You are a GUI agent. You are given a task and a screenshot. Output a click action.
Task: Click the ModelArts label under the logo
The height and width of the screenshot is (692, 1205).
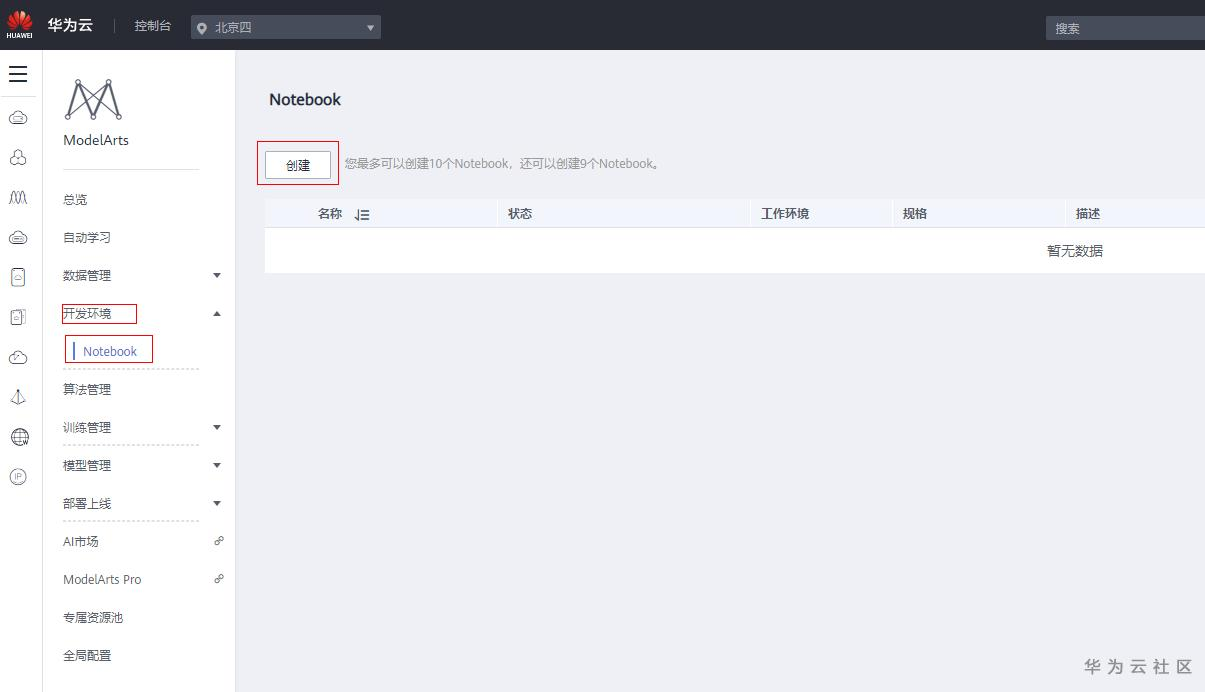[x=96, y=140]
